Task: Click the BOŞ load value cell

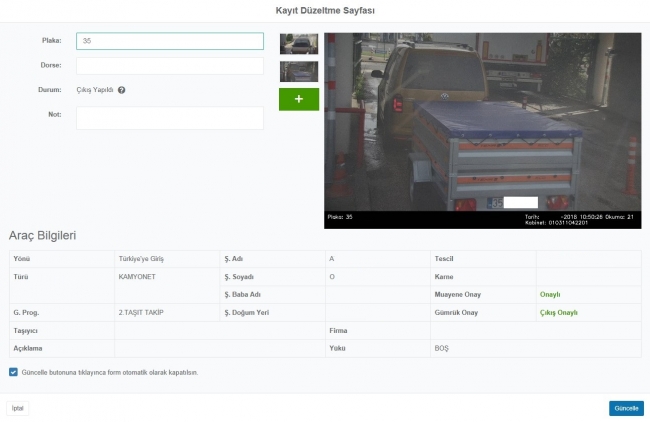Action: [x=441, y=348]
